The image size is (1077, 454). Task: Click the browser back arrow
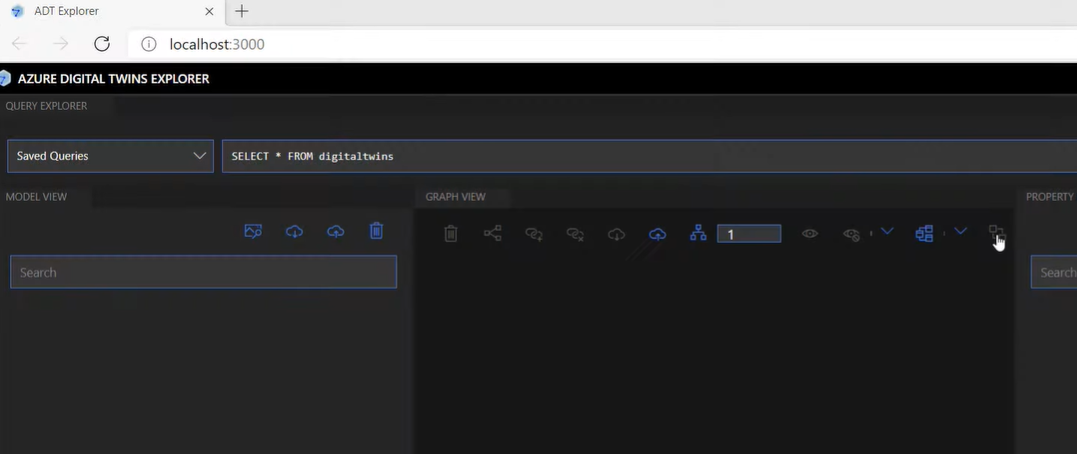(19, 44)
